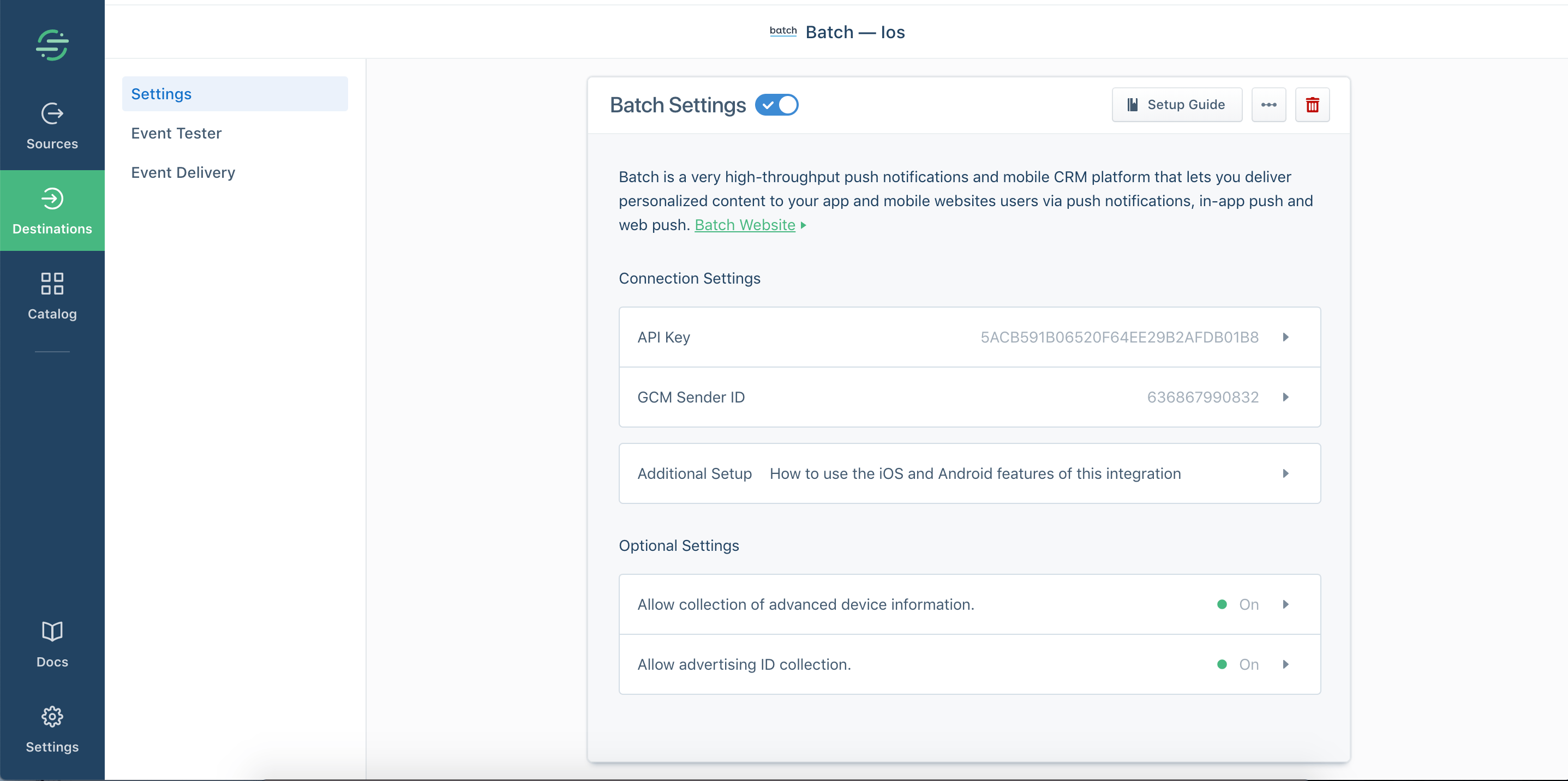Click the GCM Sender ID value 636867990832

tap(1203, 397)
